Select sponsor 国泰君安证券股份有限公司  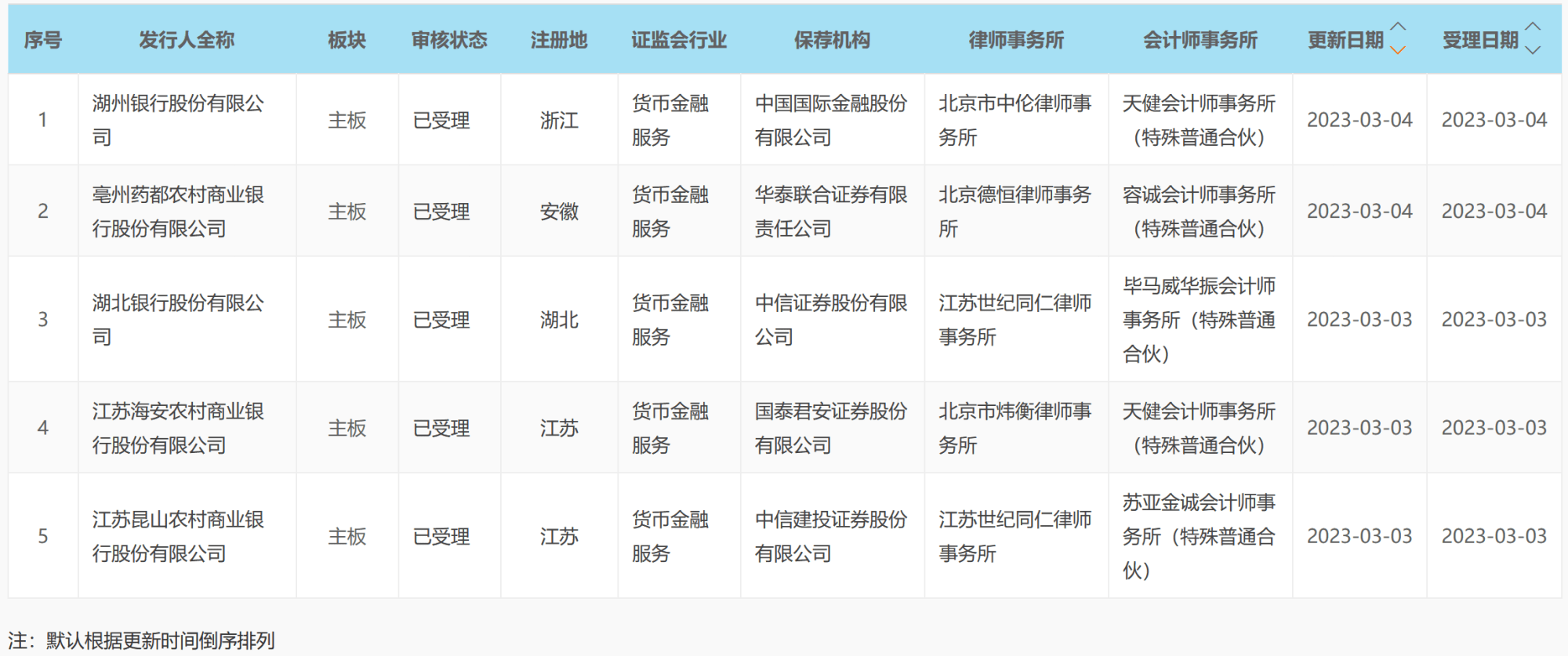[x=831, y=428]
